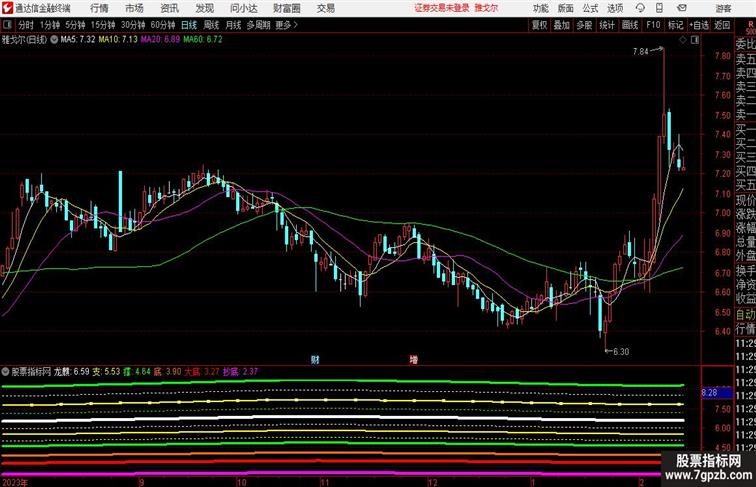756x487 pixels.
Task: Click the 财 event marker on chart
Action: 315,359
